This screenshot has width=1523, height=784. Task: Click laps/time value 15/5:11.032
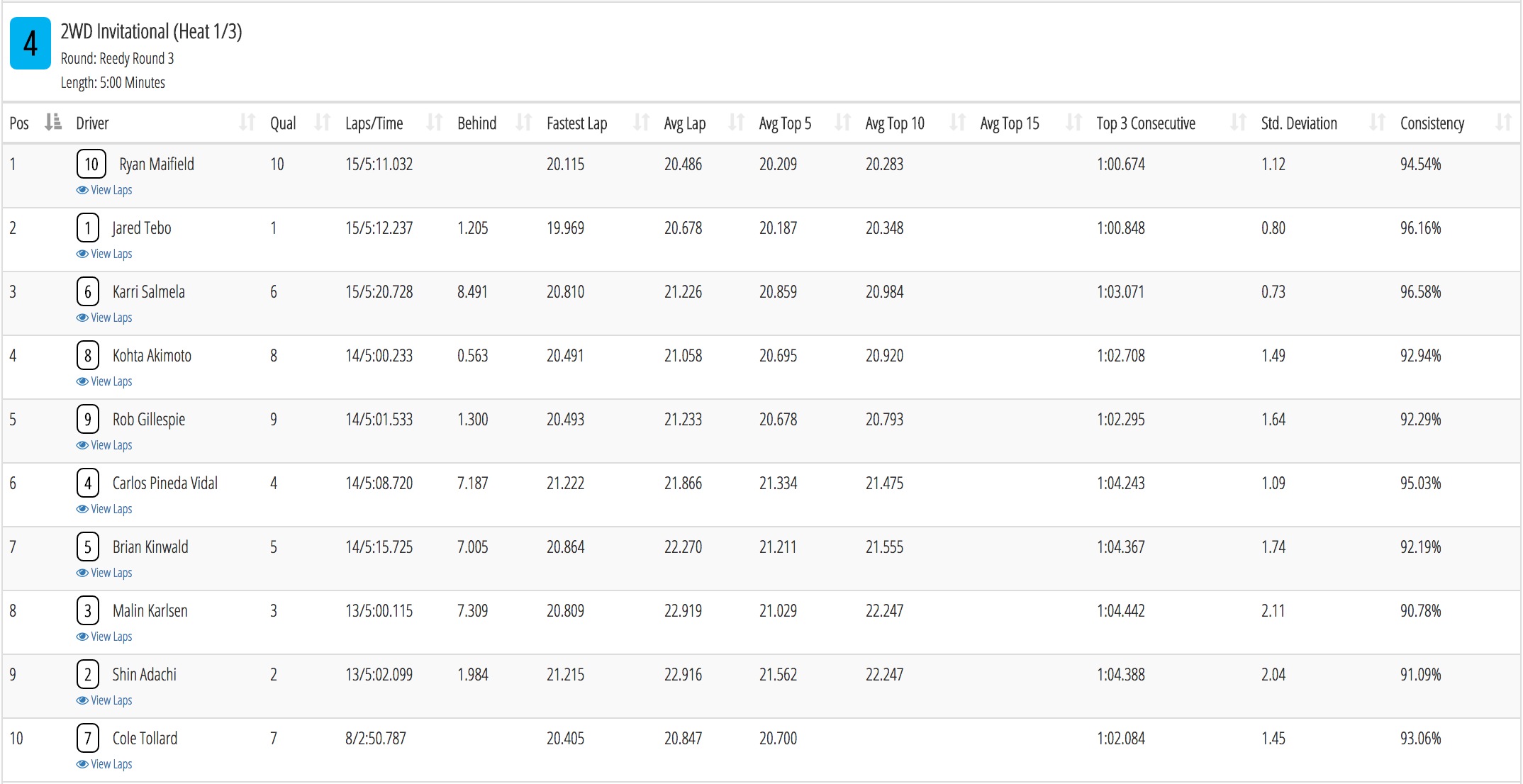click(379, 164)
